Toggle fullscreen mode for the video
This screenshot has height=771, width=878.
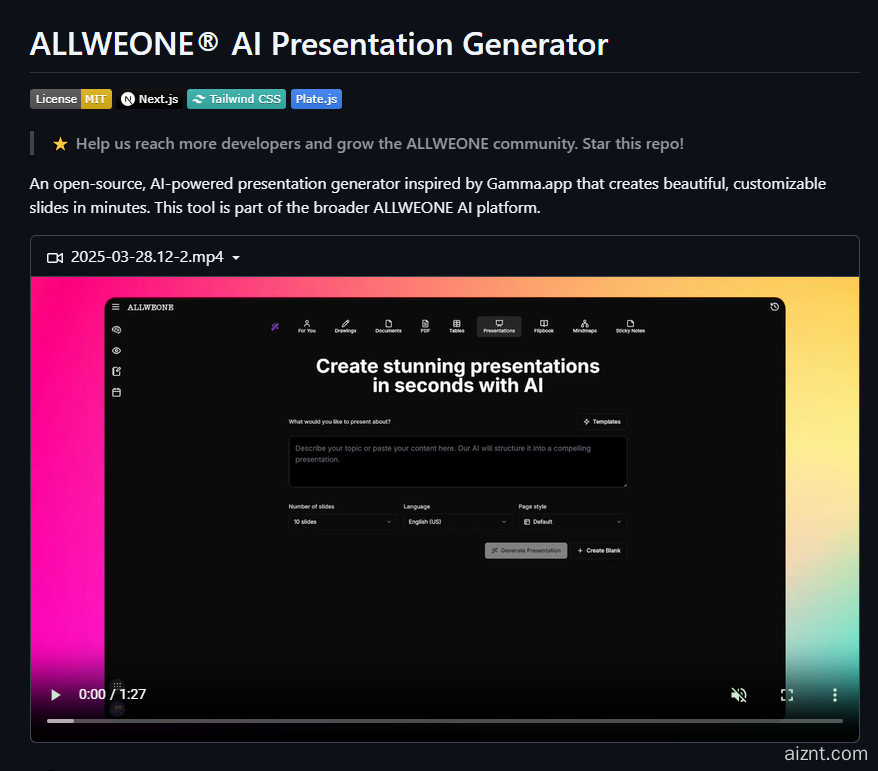(x=787, y=694)
